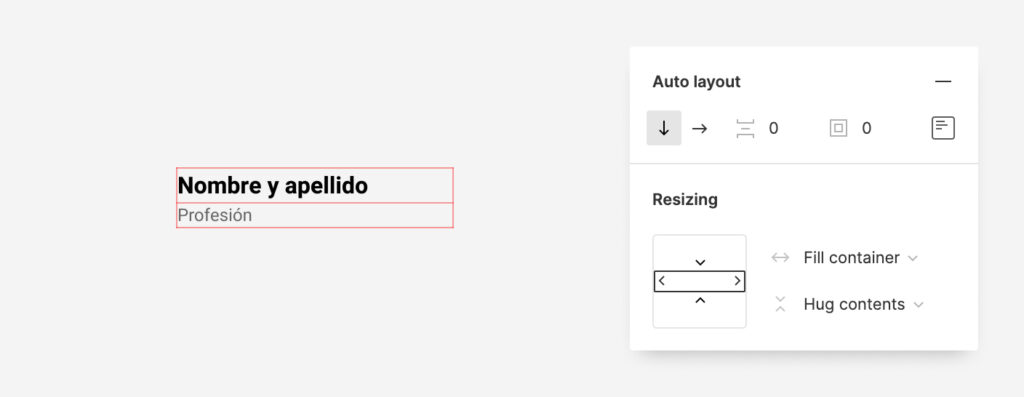Open the alignment options icon
This screenshot has height=397, width=1024.
point(942,128)
